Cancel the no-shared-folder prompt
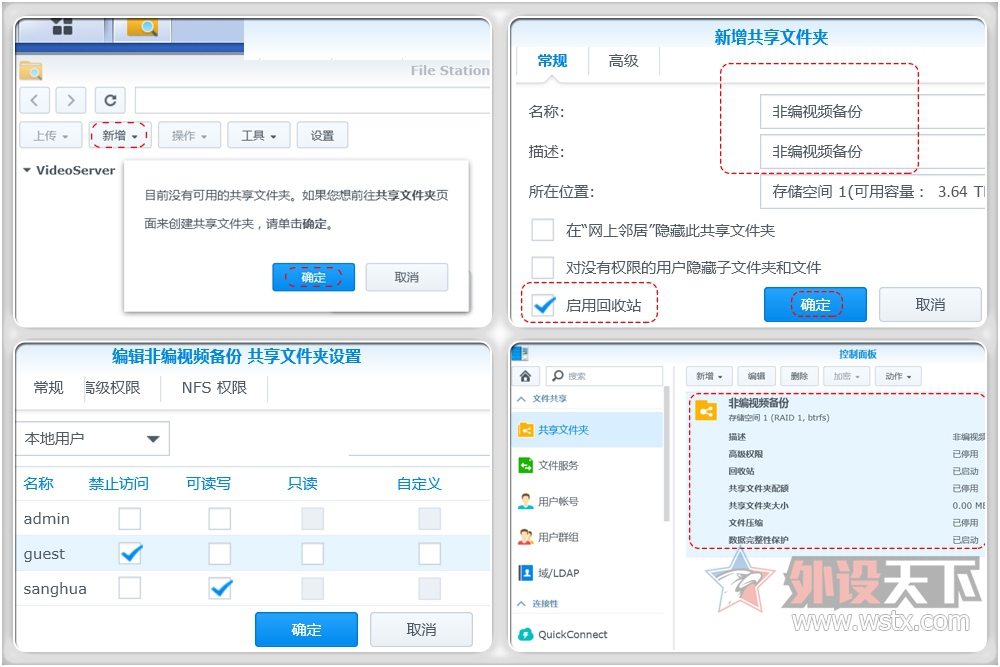 click(x=407, y=277)
